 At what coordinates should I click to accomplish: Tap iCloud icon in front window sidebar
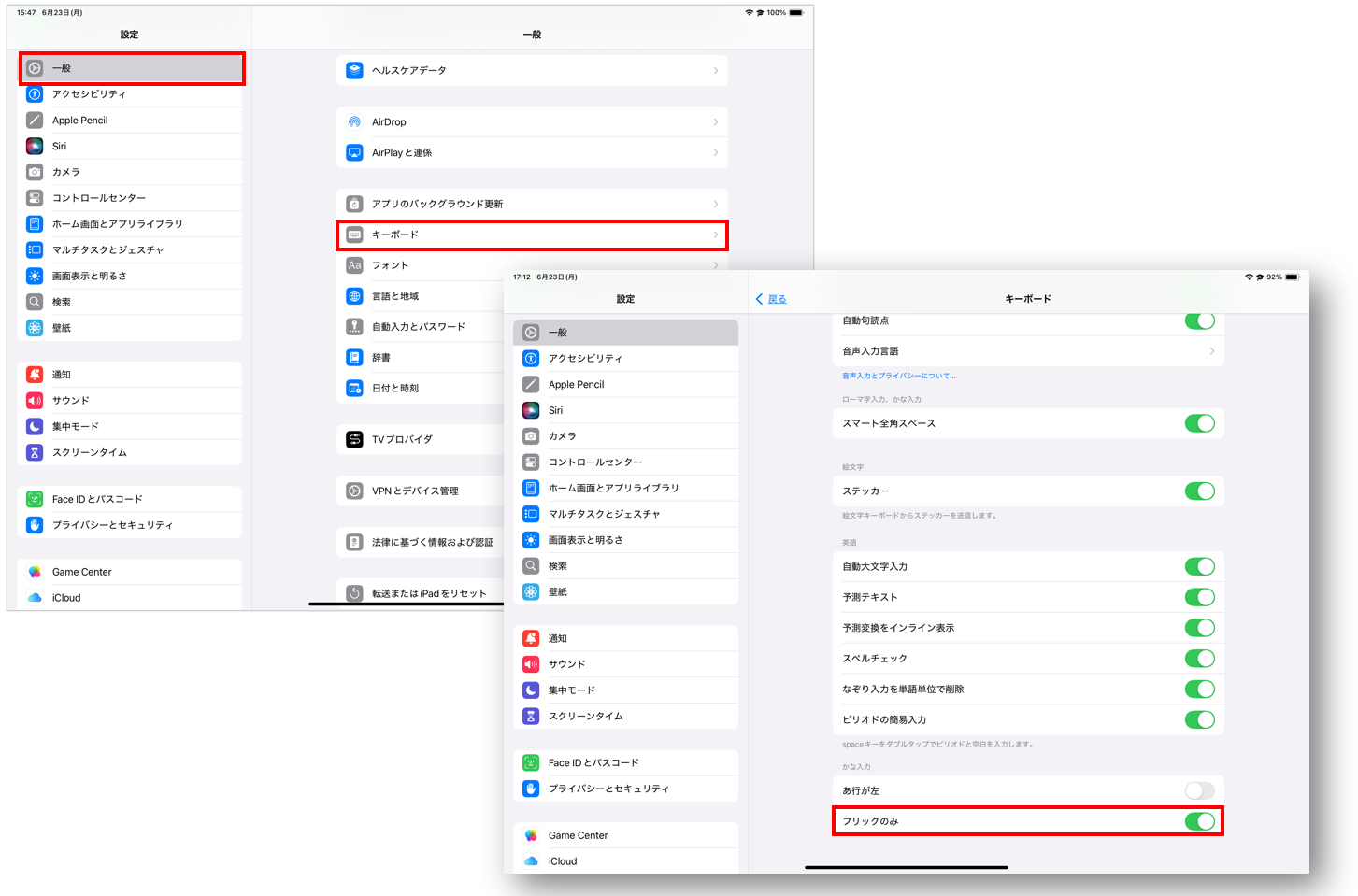click(531, 861)
